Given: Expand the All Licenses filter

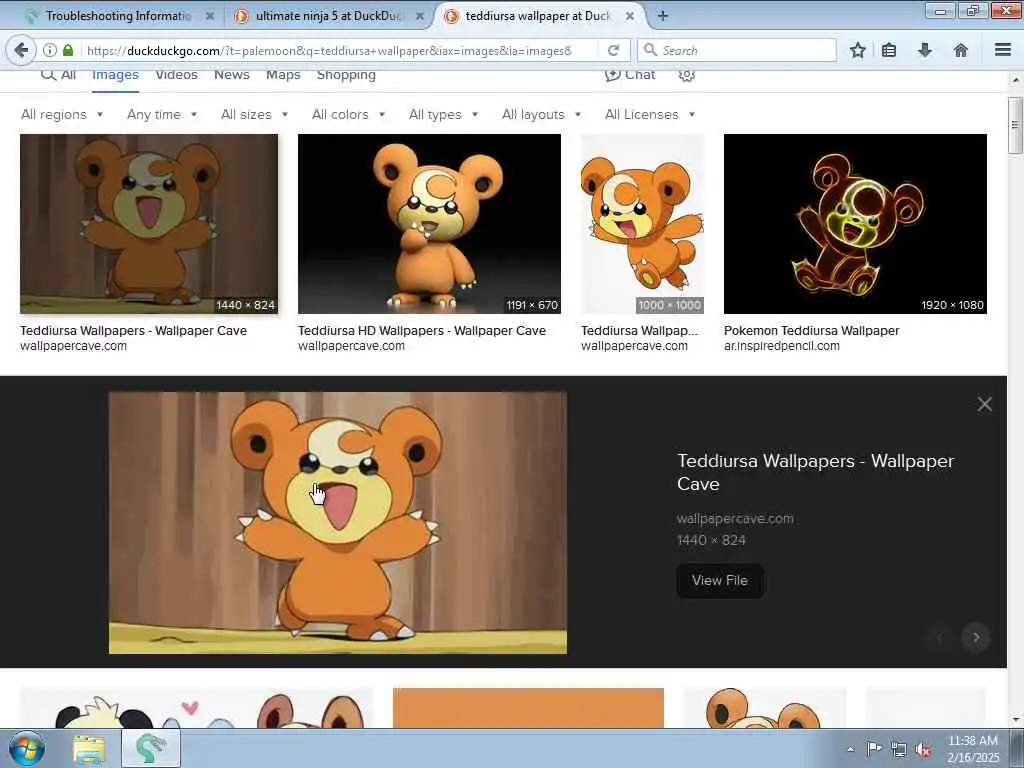Looking at the screenshot, I should pyautogui.click(x=650, y=114).
